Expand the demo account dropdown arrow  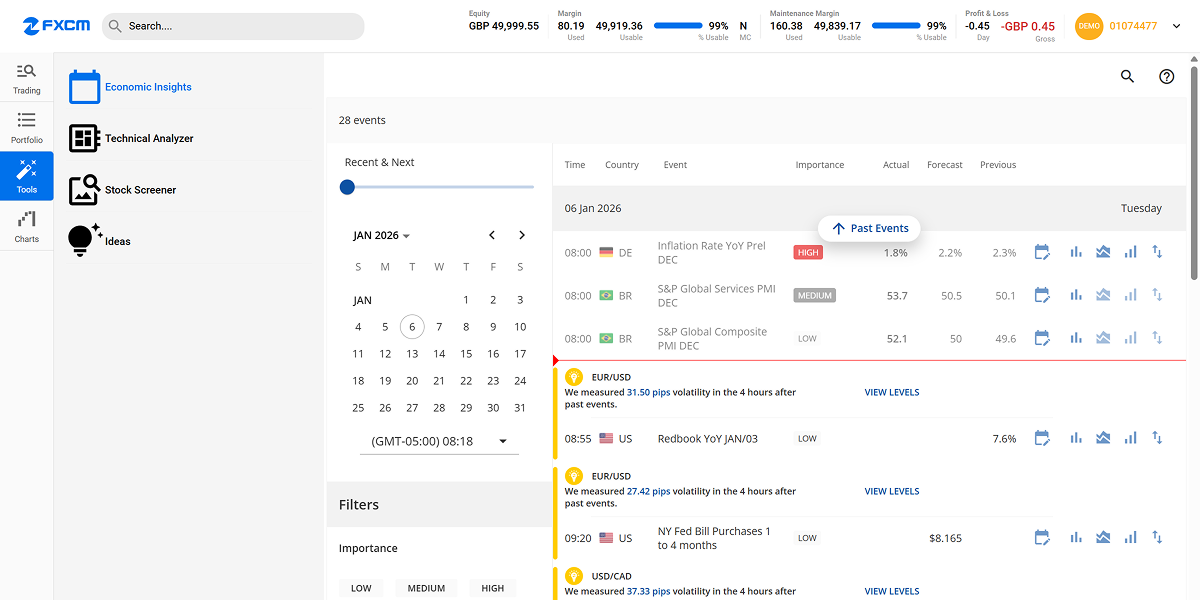click(x=1176, y=26)
